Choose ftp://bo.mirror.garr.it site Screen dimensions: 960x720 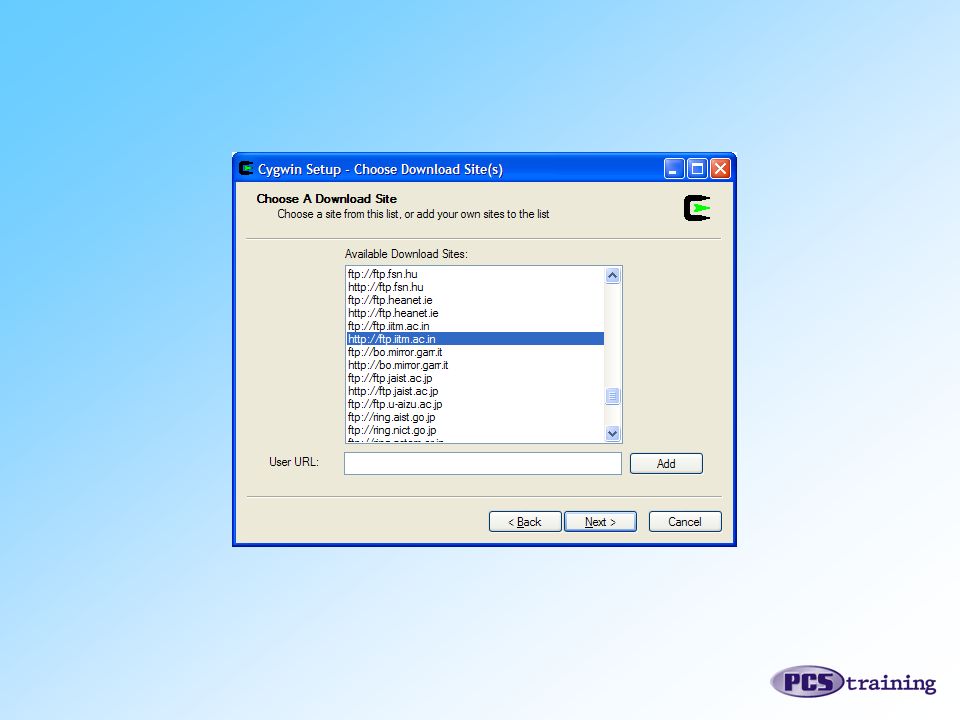click(x=475, y=352)
